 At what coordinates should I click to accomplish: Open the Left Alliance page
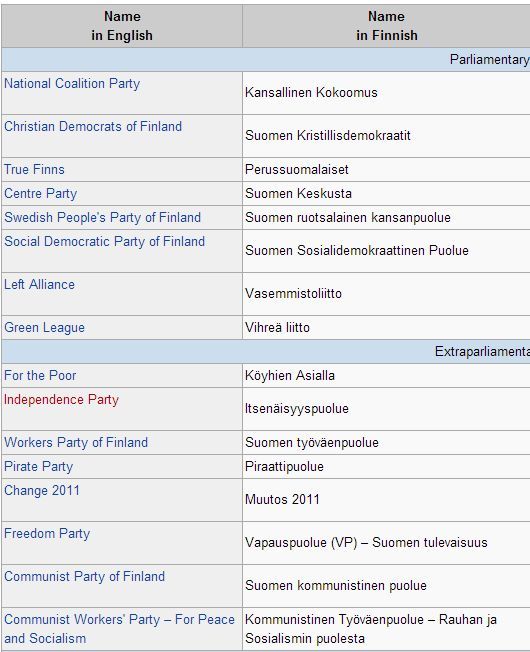click(39, 284)
